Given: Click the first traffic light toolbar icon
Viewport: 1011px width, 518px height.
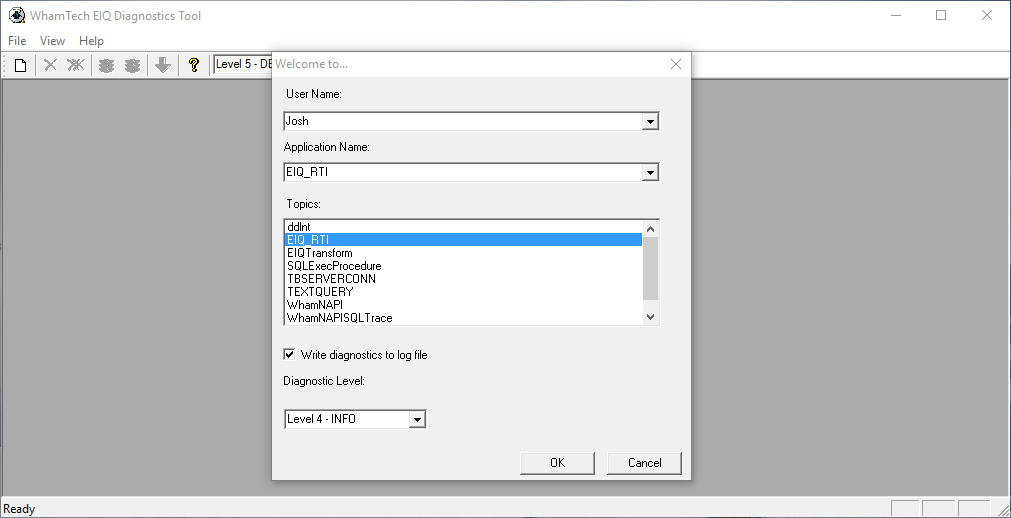Looking at the screenshot, I should (x=106, y=65).
